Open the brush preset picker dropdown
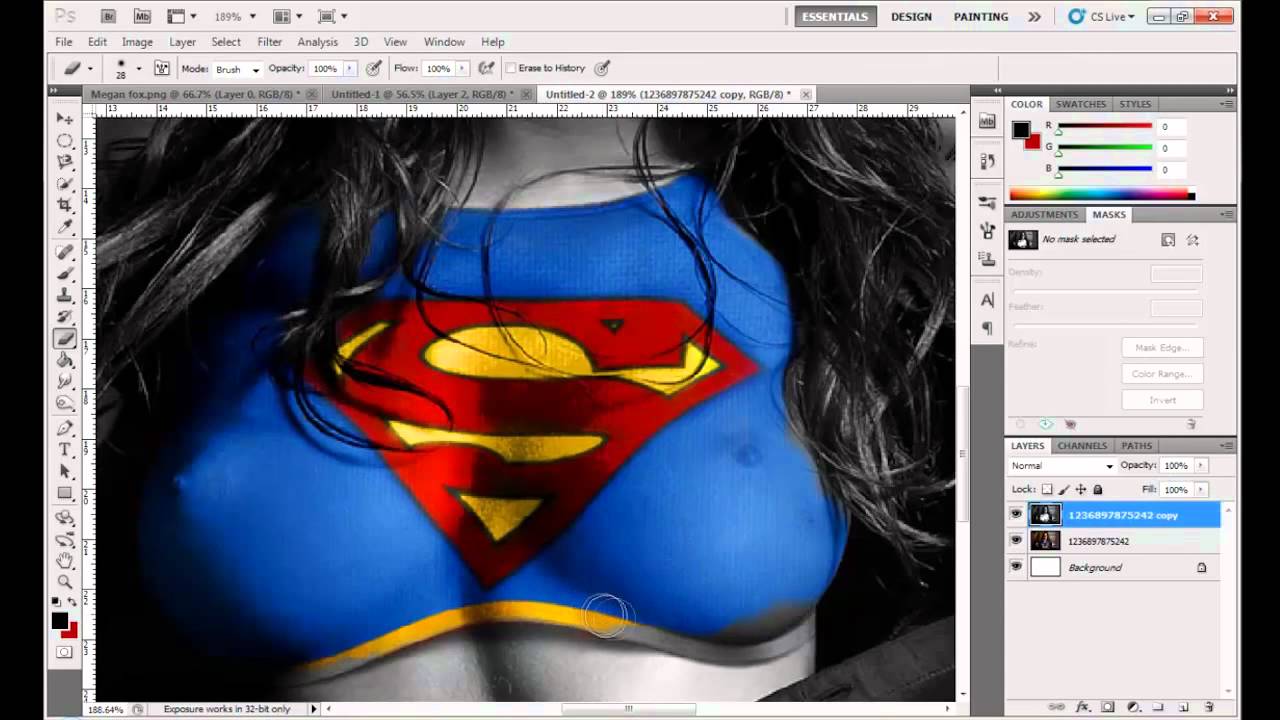This screenshot has height=720, width=1280. (x=137, y=69)
